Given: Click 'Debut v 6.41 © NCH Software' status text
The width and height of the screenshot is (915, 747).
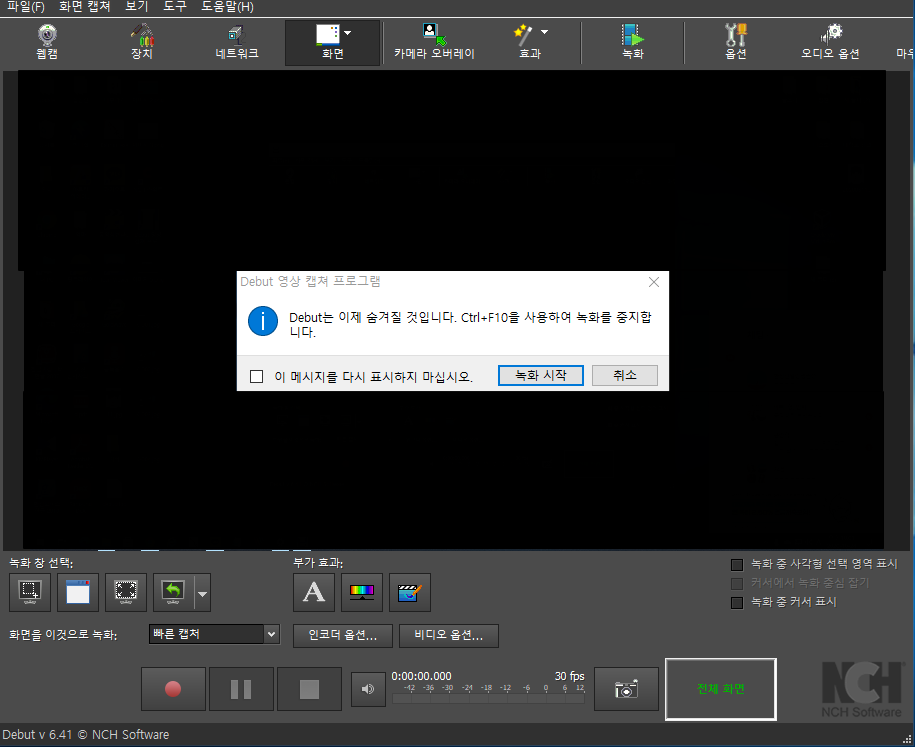Looking at the screenshot, I should (86, 735).
